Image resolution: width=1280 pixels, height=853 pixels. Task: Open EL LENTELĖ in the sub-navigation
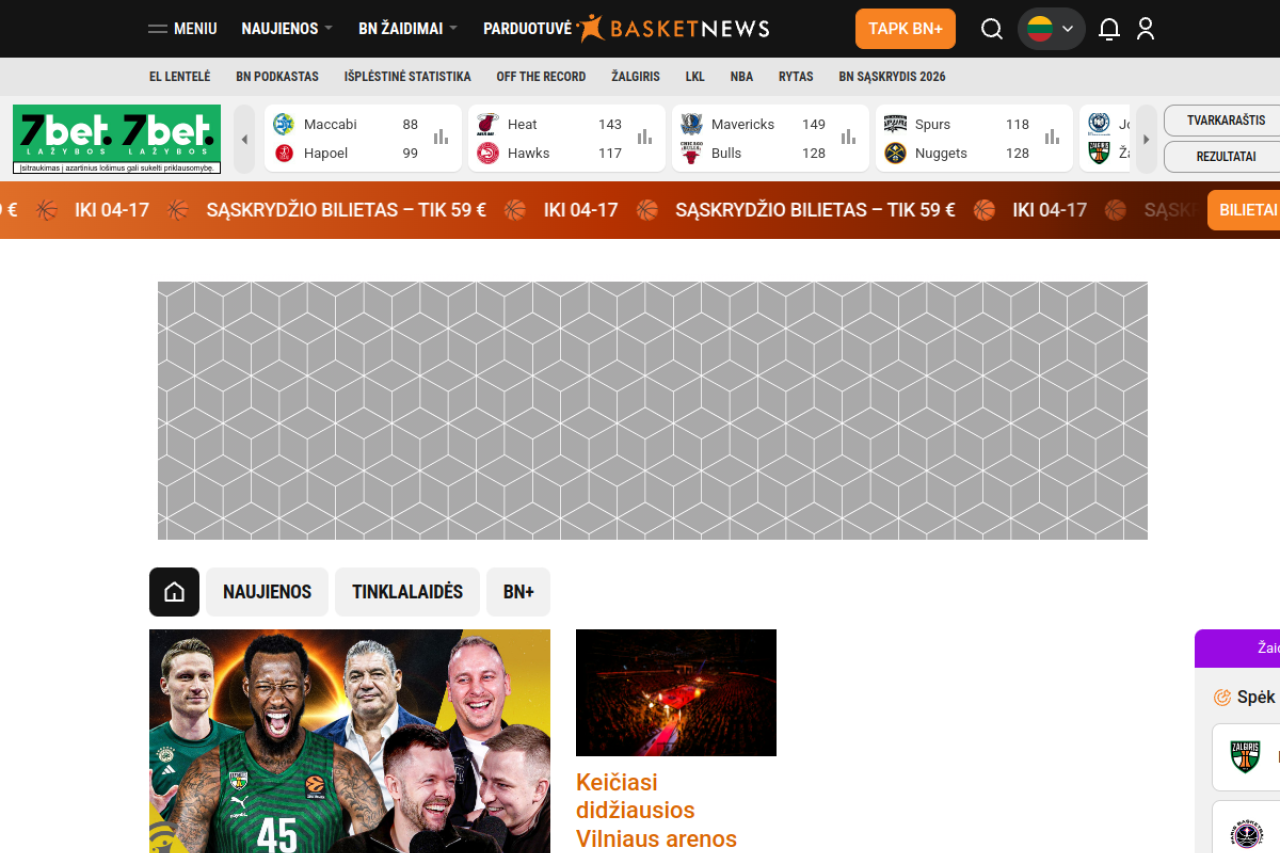click(180, 77)
